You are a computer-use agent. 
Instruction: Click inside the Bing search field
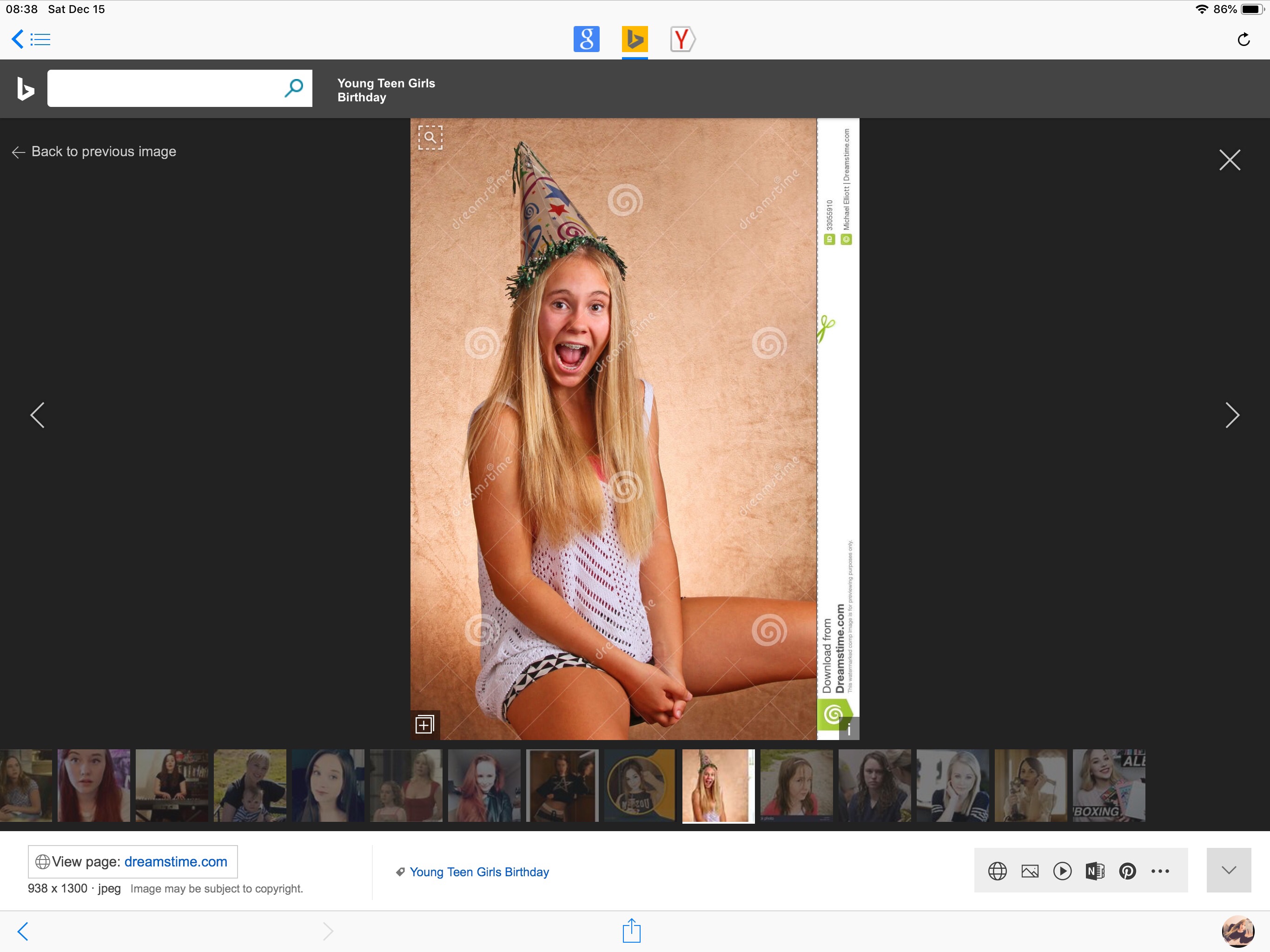165,88
